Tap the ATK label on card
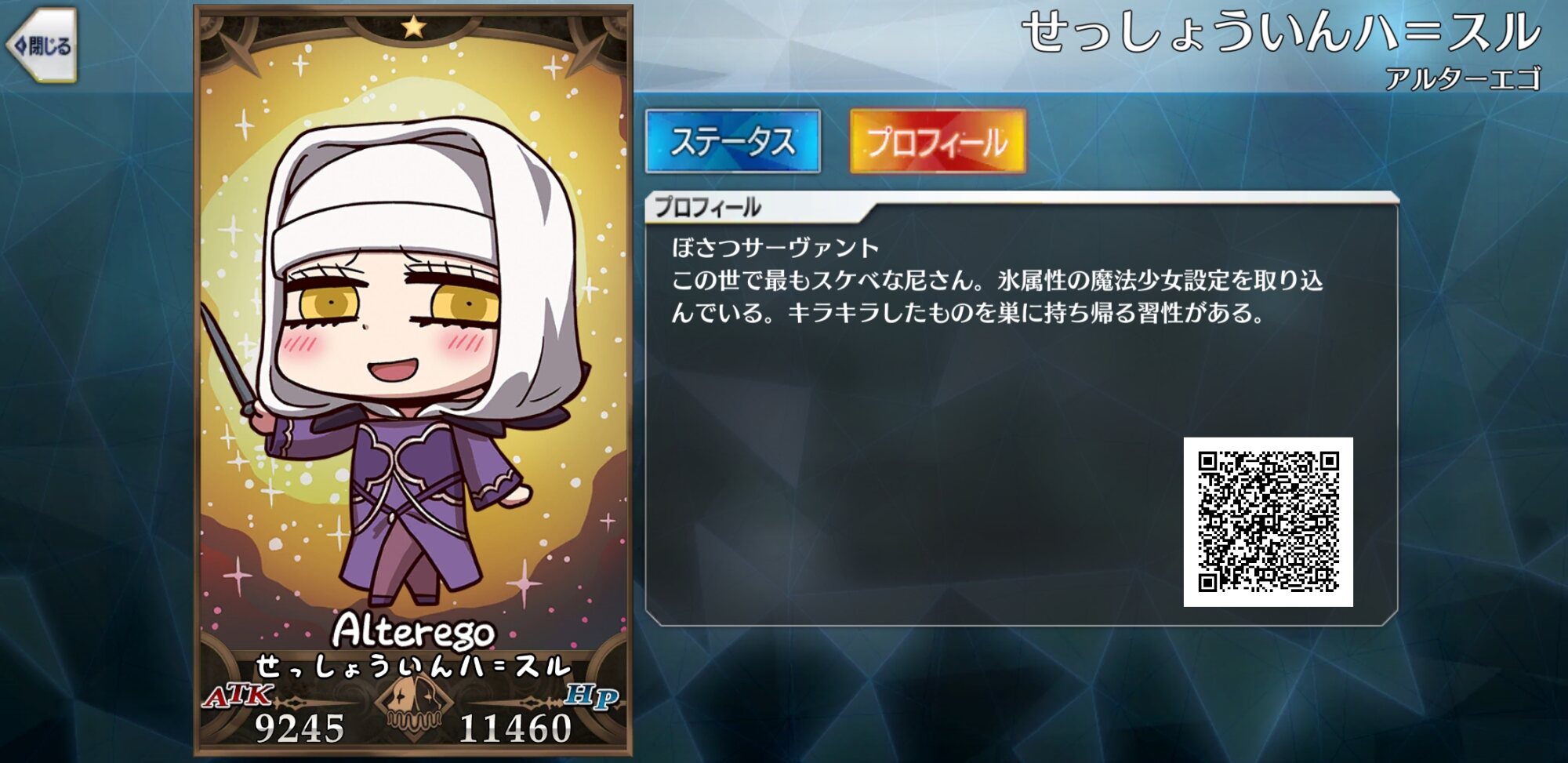1568x763 pixels. pos(238,696)
